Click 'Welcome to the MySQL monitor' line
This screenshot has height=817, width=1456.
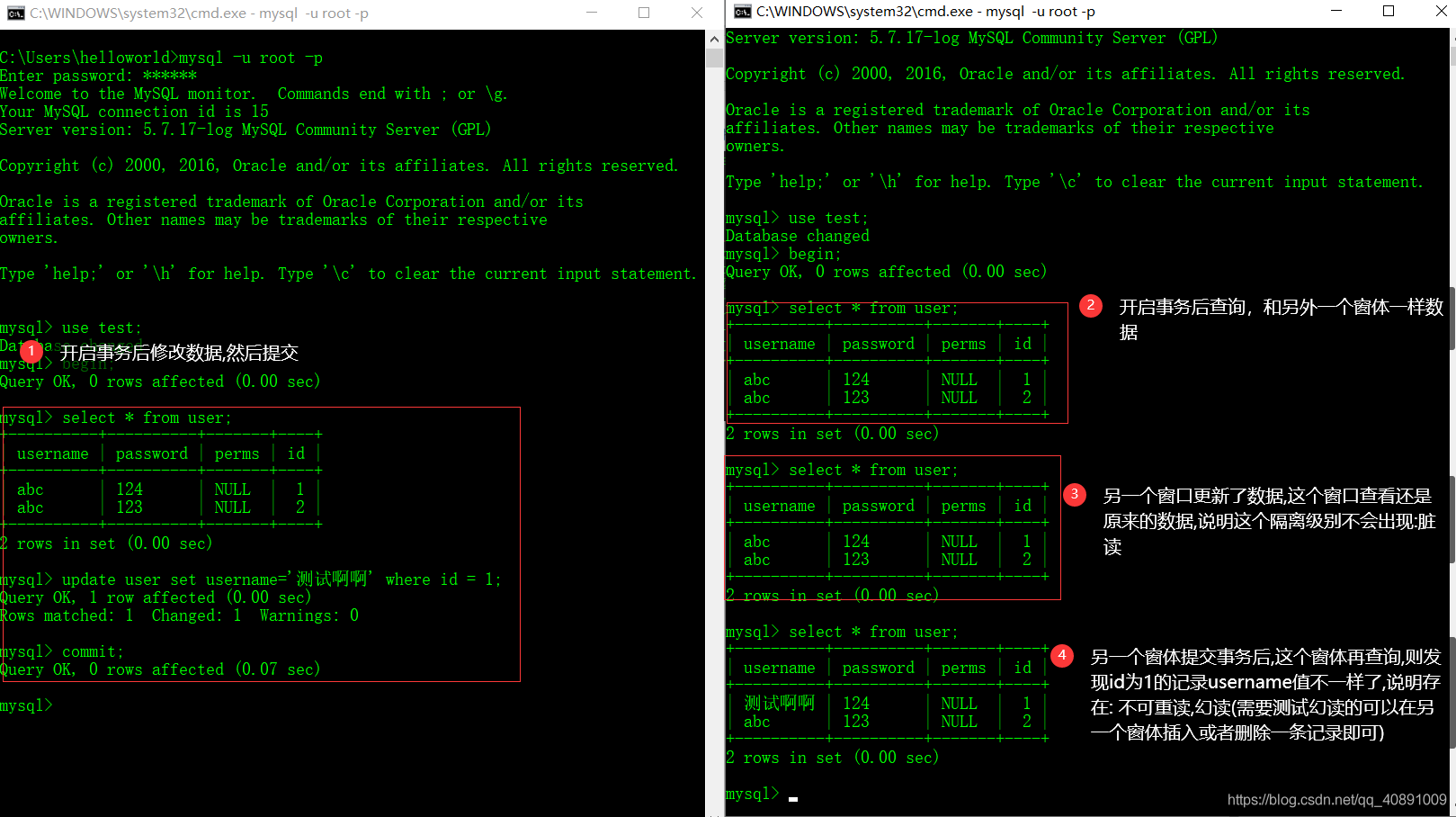pyautogui.click(x=254, y=94)
